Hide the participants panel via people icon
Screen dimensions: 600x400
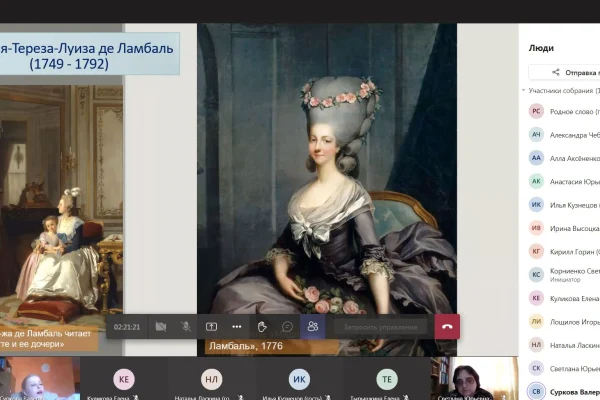(313, 327)
